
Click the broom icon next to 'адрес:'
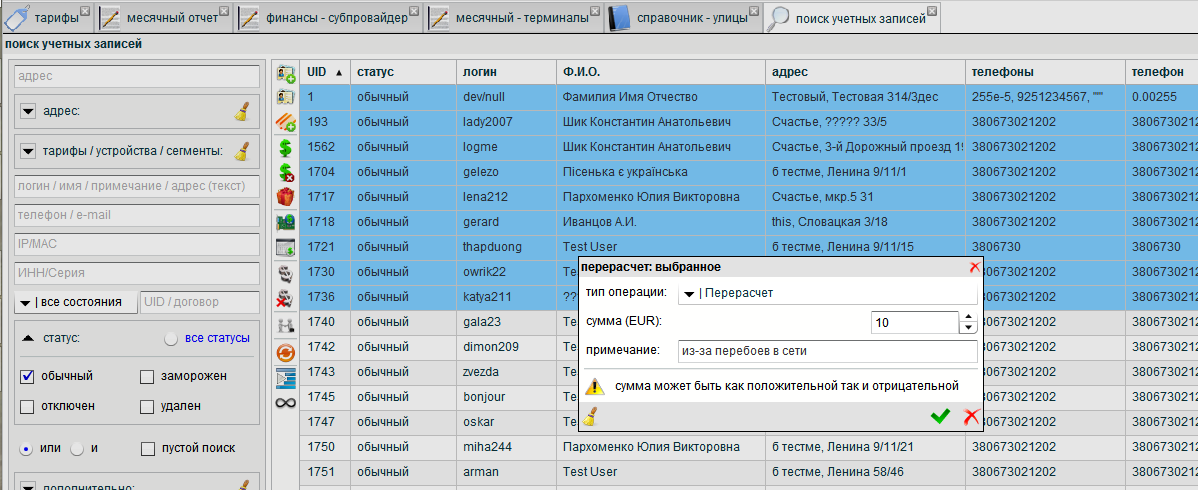coord(240,111)
